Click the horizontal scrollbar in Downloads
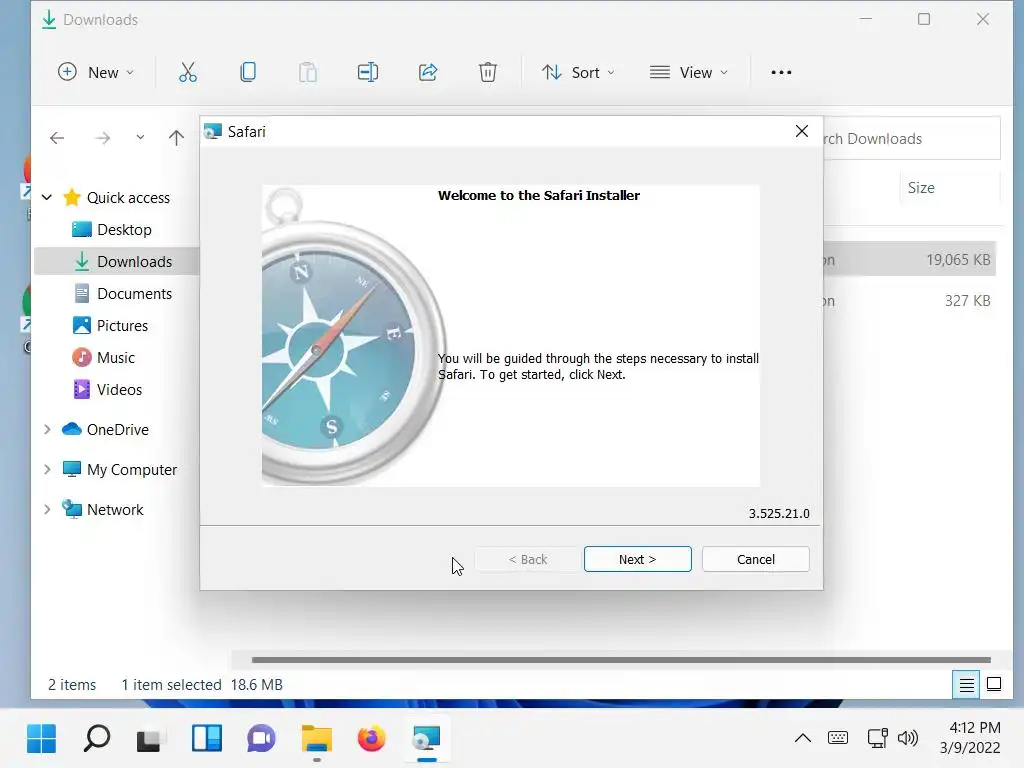The height and width of the screenshot is (768, 1024). [x=620, y=660]
